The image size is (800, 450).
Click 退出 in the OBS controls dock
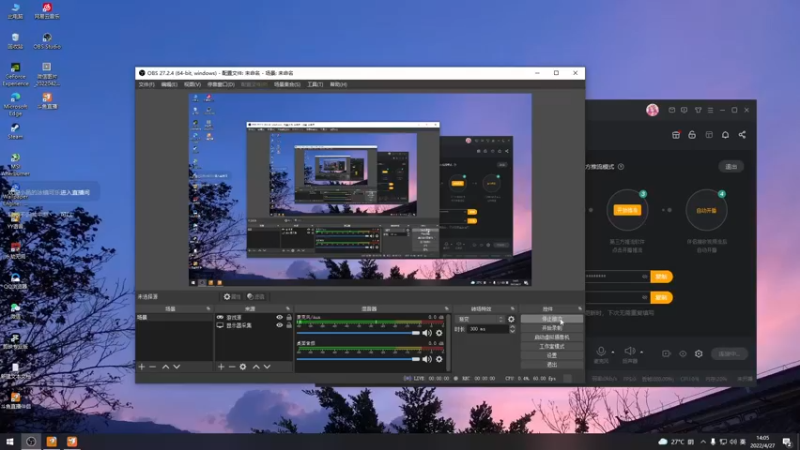click(x=552, y=365)
